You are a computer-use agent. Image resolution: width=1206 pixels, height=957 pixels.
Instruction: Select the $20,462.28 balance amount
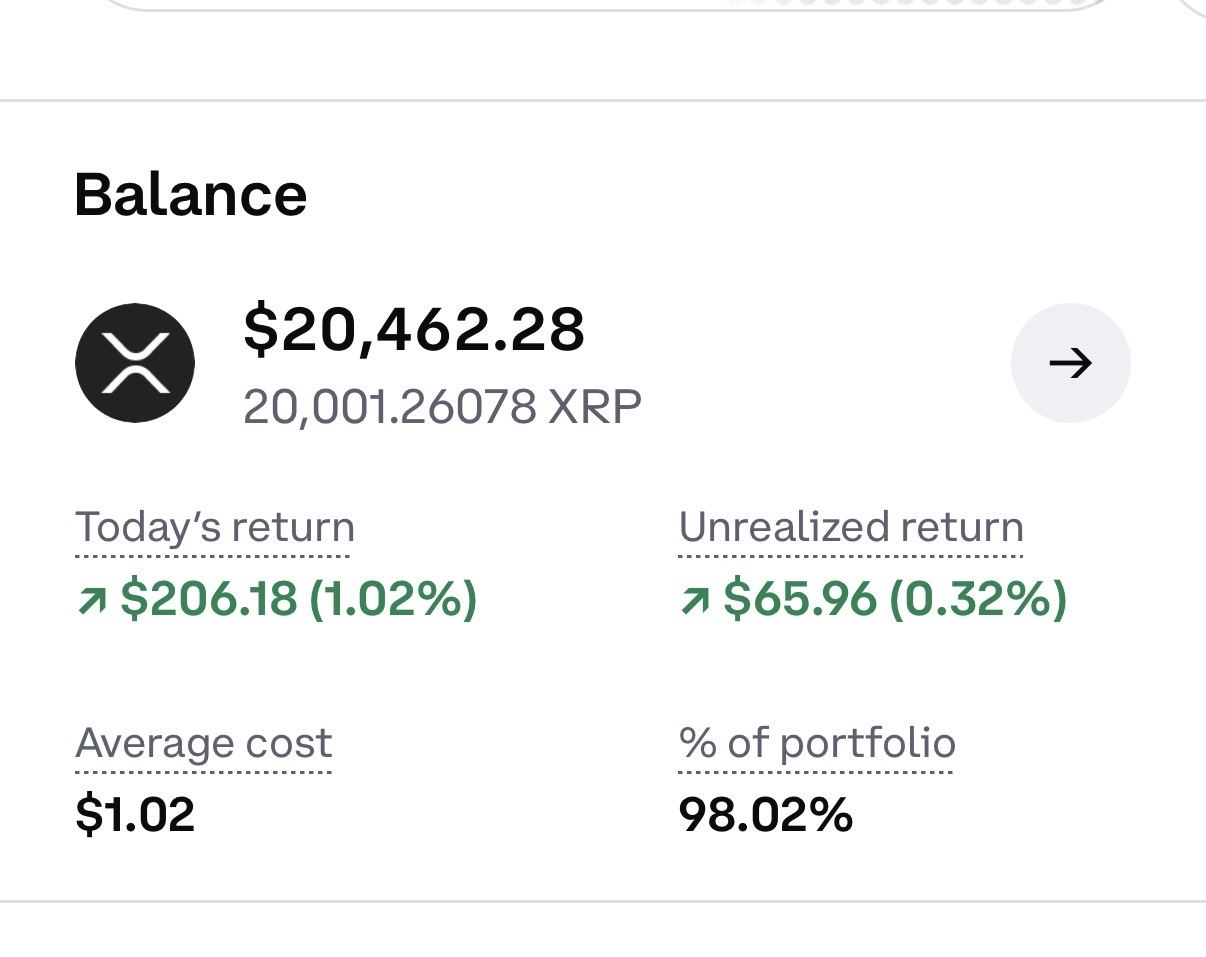[x=414, y=330]
